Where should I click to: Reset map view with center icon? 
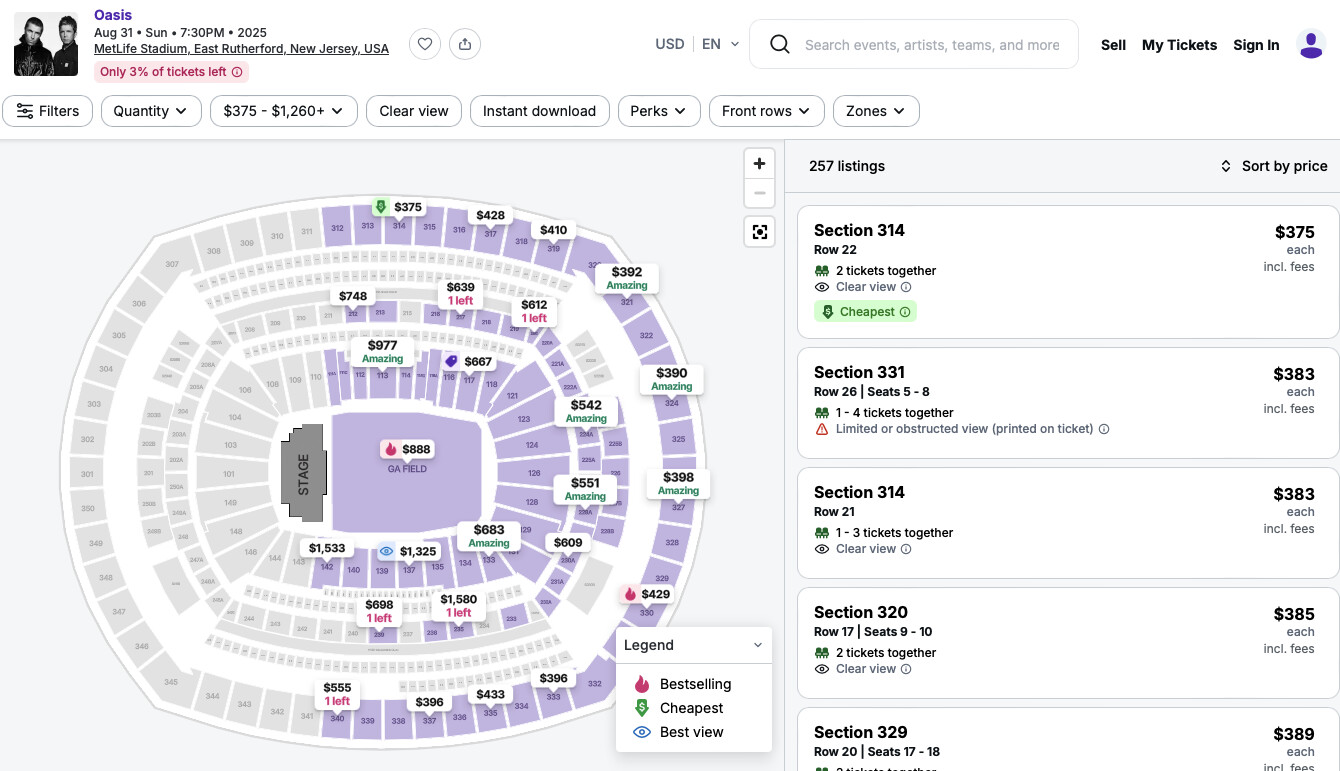[x=760, y=232]
